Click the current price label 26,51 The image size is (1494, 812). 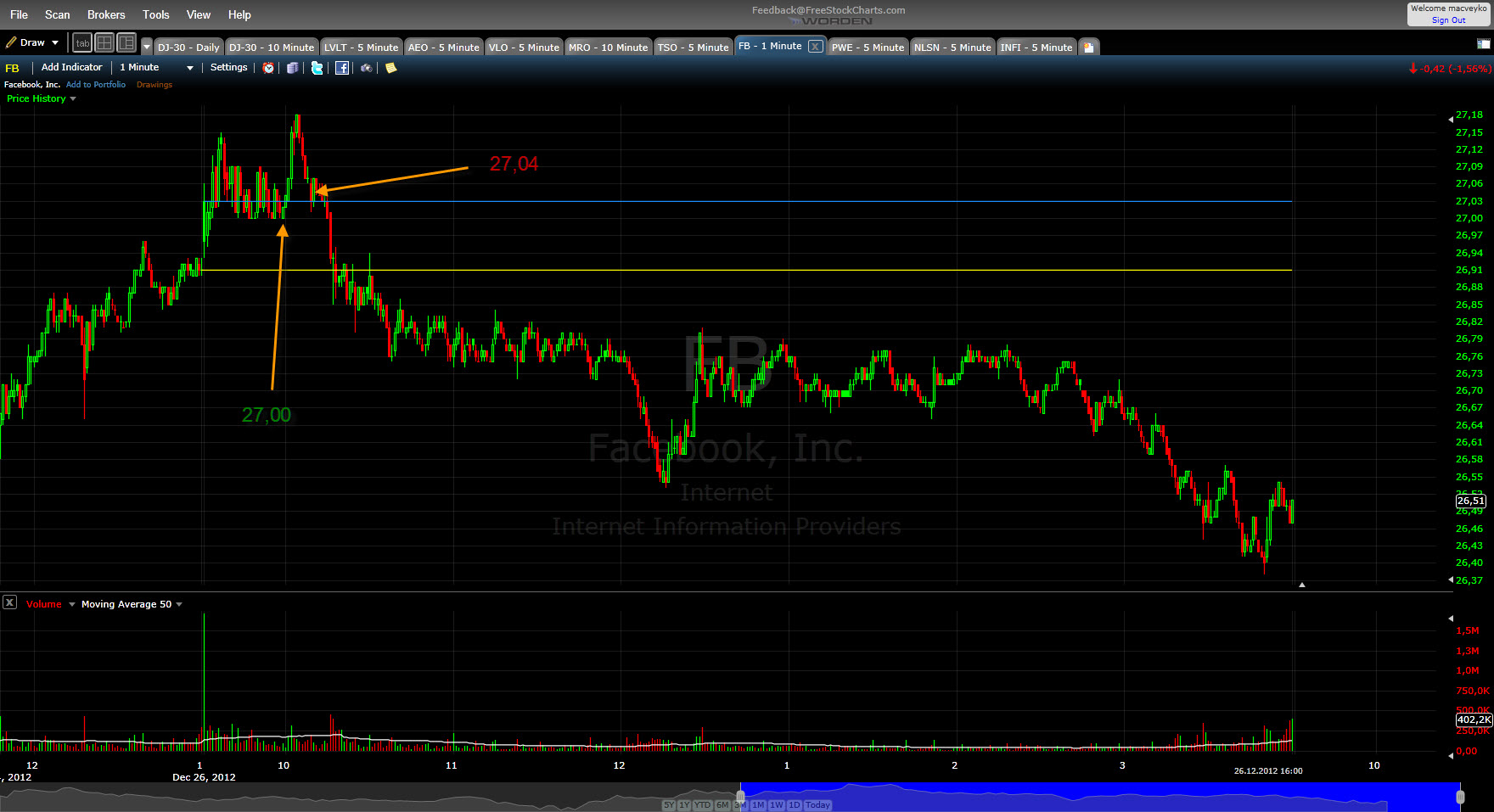pyautogui.click(x=1471, y=501)
